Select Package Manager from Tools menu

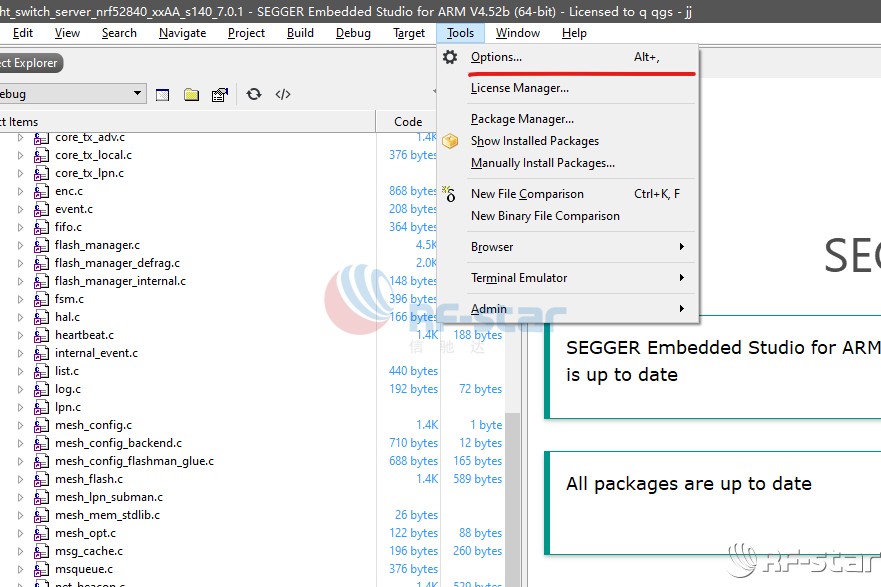[522, 119]
